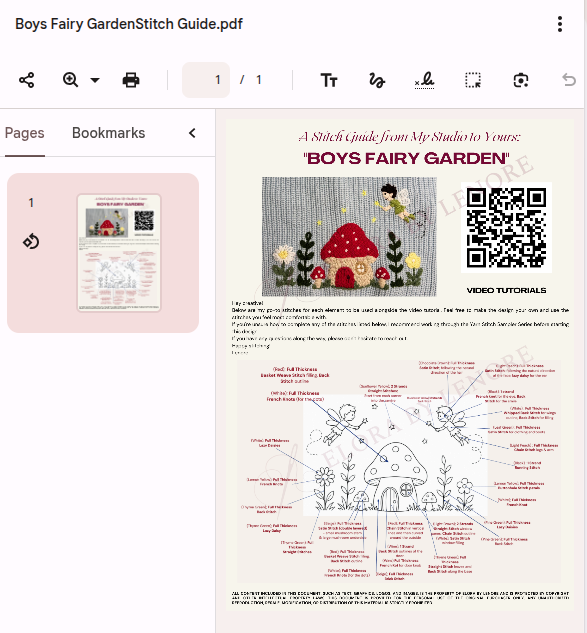Open the three-dot more options menu

tap(560, 24)
